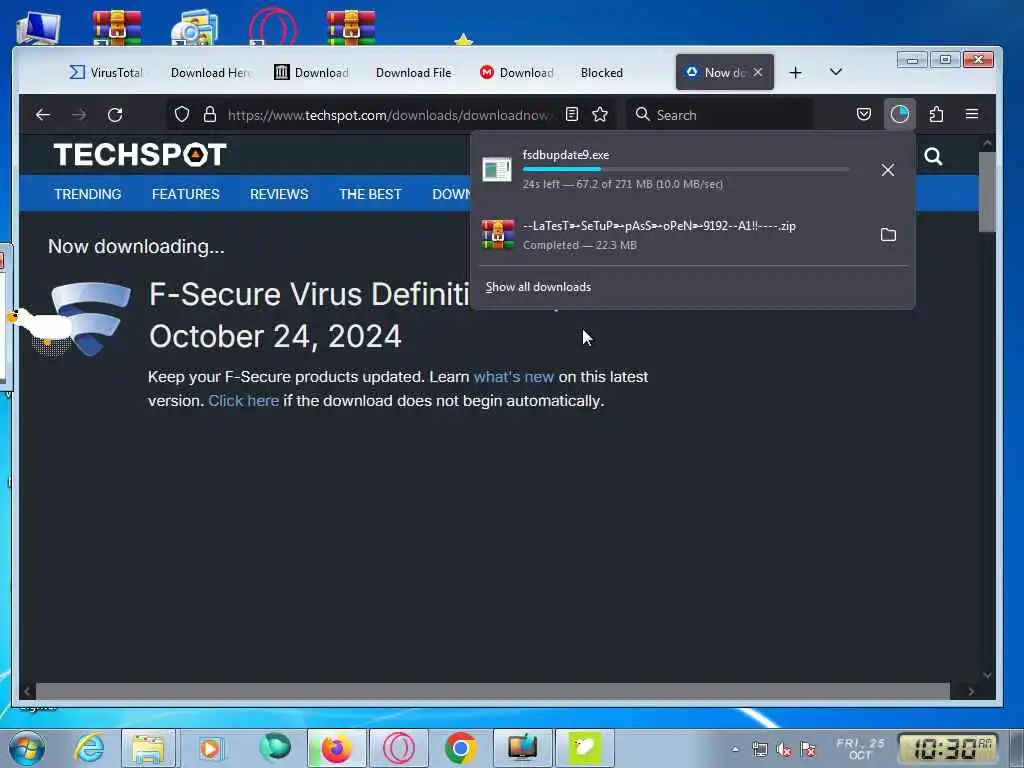1024x768 pixels.
Task: Click the TechSpot site search magnifier
Action: pos(933,156)
